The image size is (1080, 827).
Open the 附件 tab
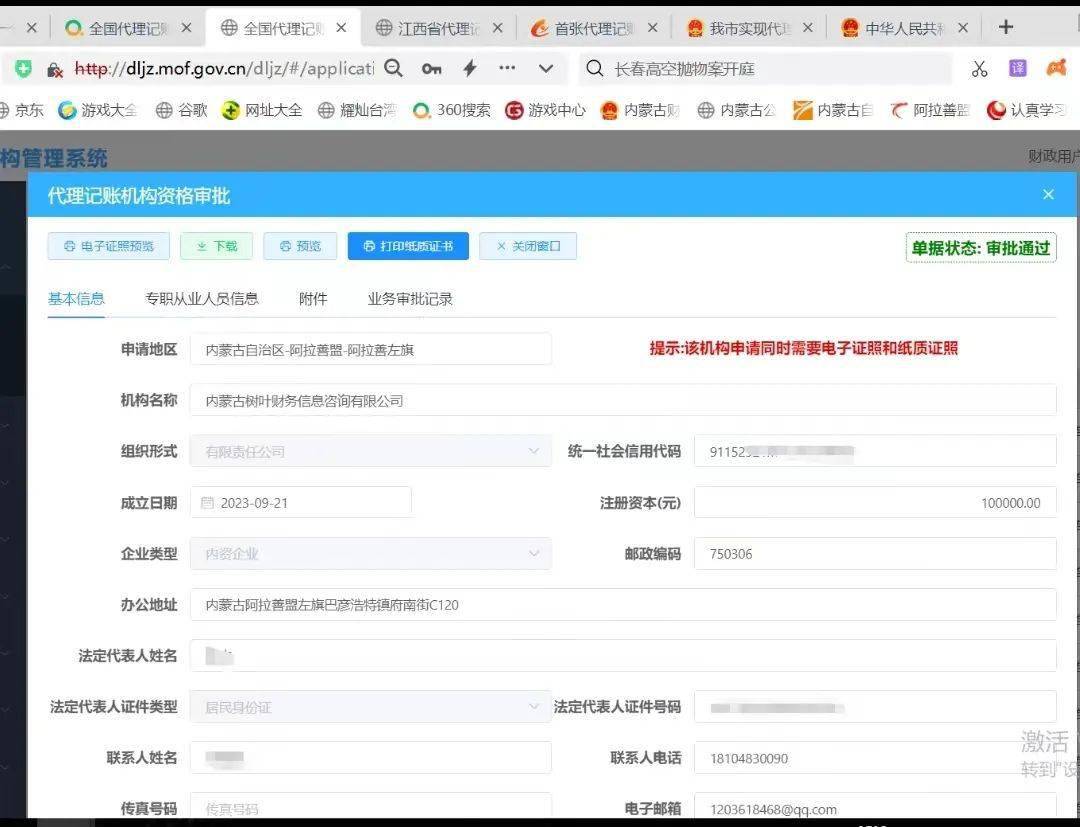click(x=313, y=298)
